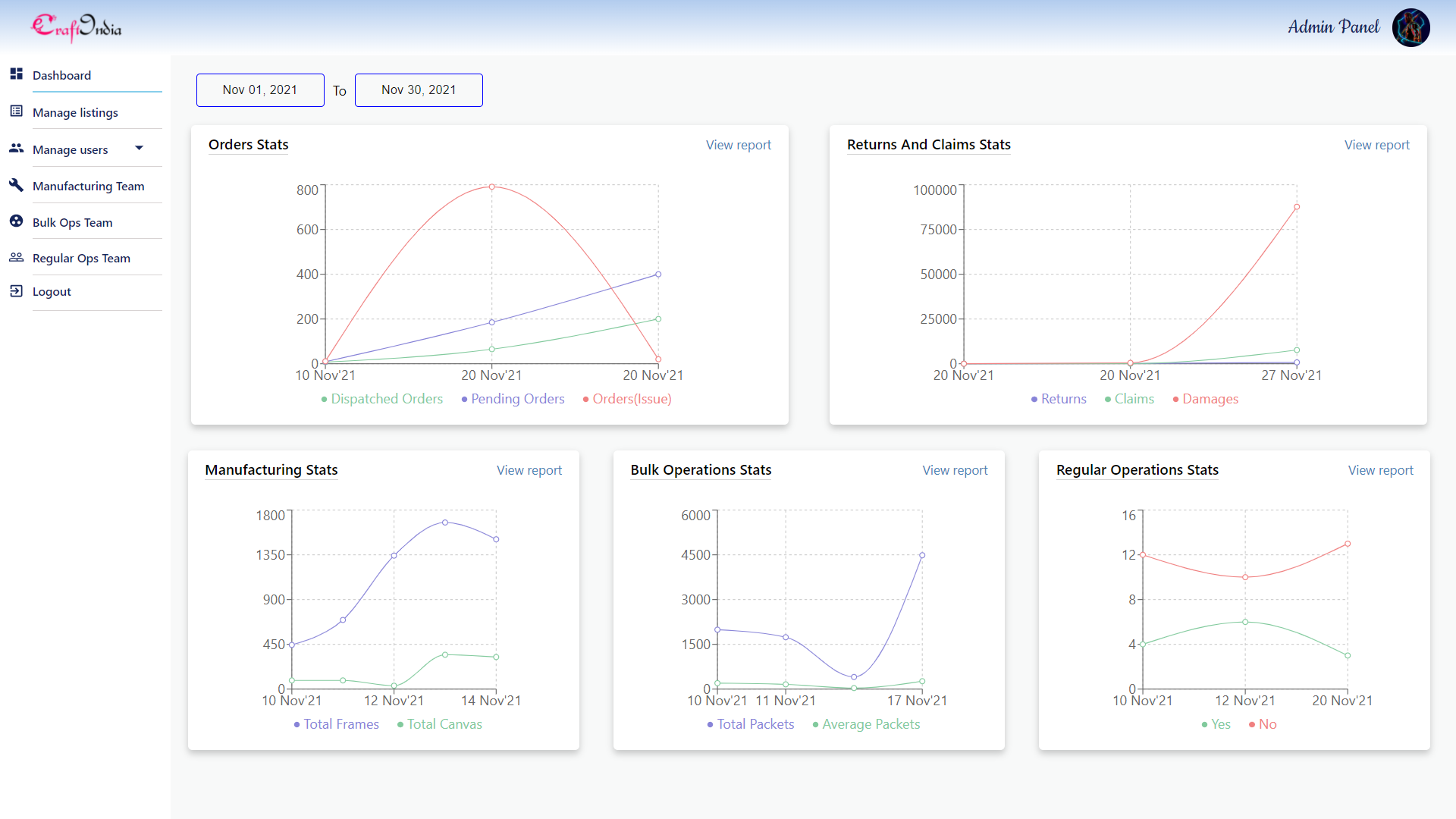
Task: Toggle the Yes series in Regular Operations Stats
Action: point(1216,724)
